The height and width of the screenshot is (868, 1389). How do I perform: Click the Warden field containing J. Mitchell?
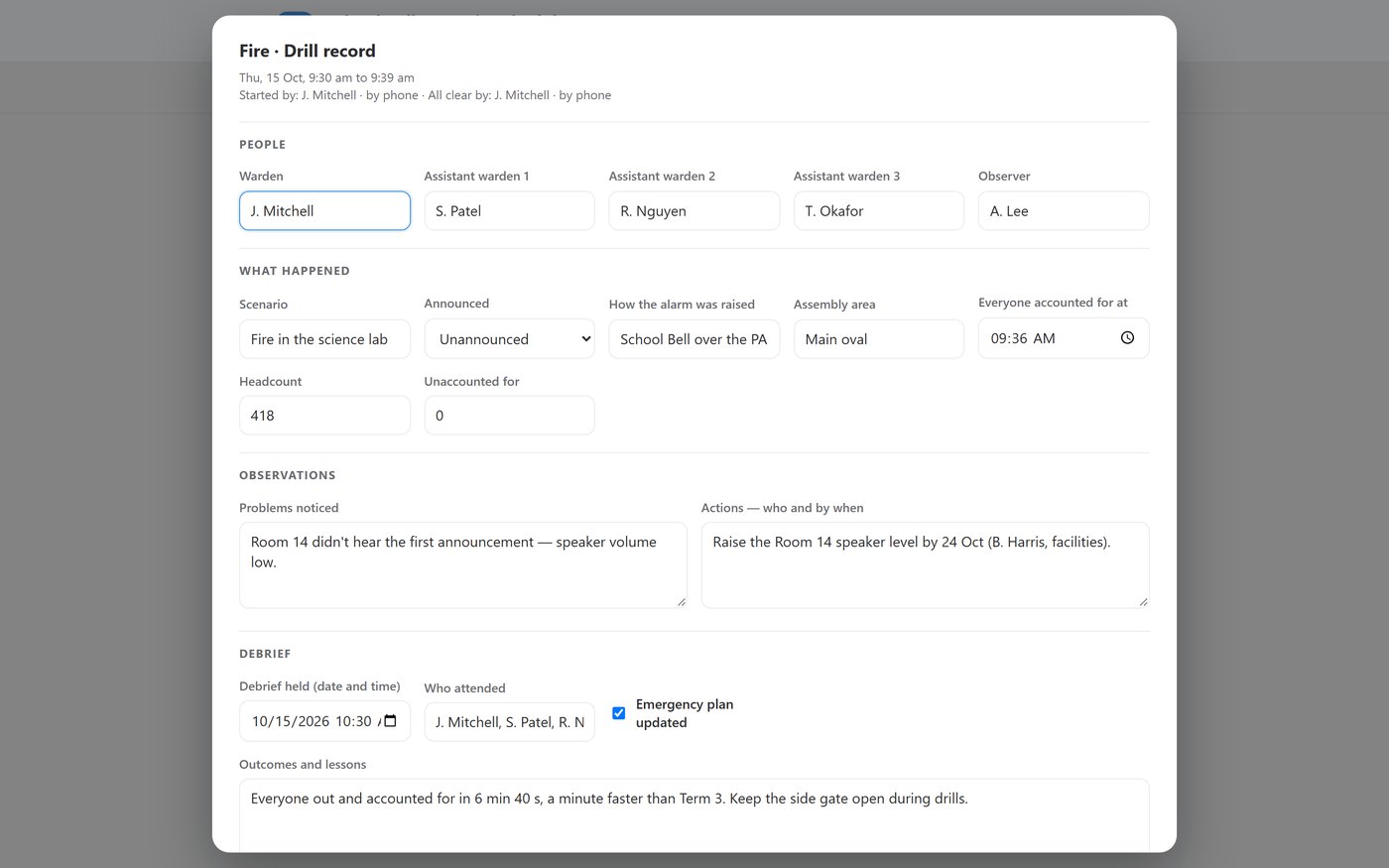[x=324, y=211]
